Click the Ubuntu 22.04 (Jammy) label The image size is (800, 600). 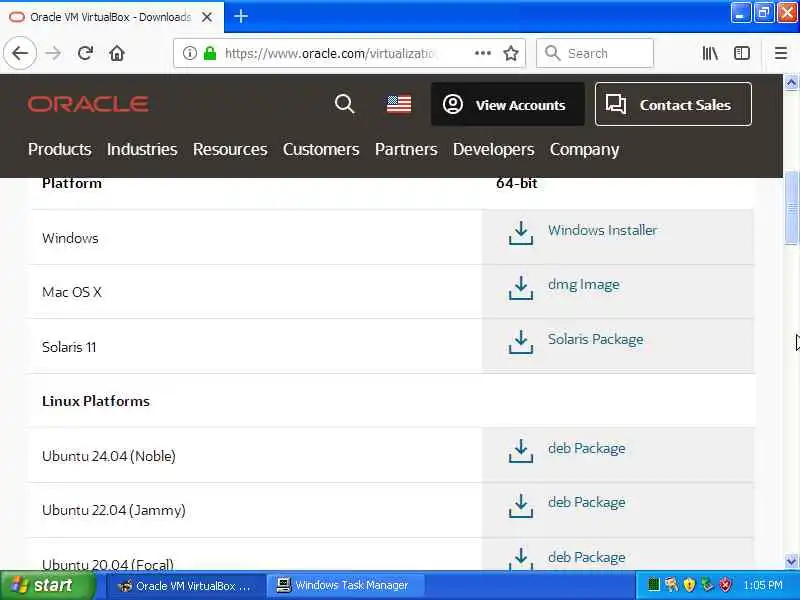click(114, 510)
